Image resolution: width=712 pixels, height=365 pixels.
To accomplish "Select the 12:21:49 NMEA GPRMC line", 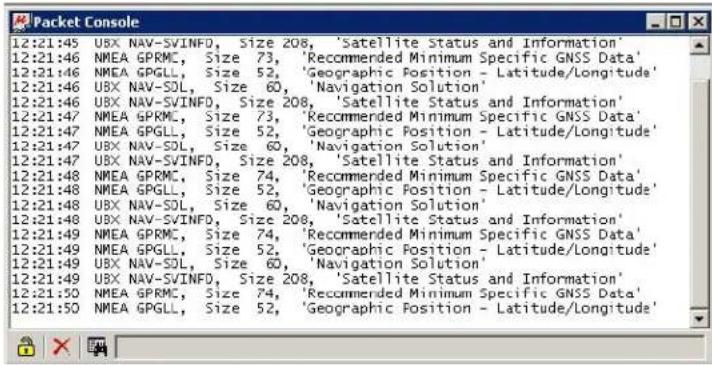I will [326, 234].
